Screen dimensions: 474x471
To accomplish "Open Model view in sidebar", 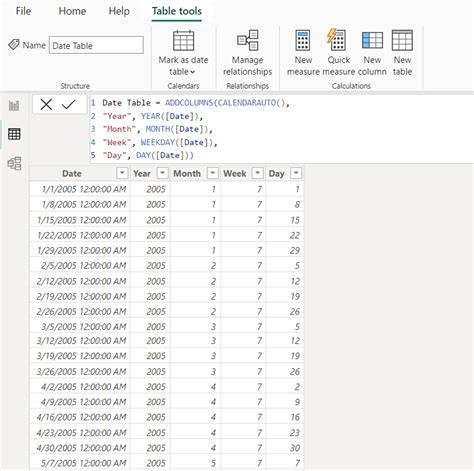I will (x=14, y=163).
